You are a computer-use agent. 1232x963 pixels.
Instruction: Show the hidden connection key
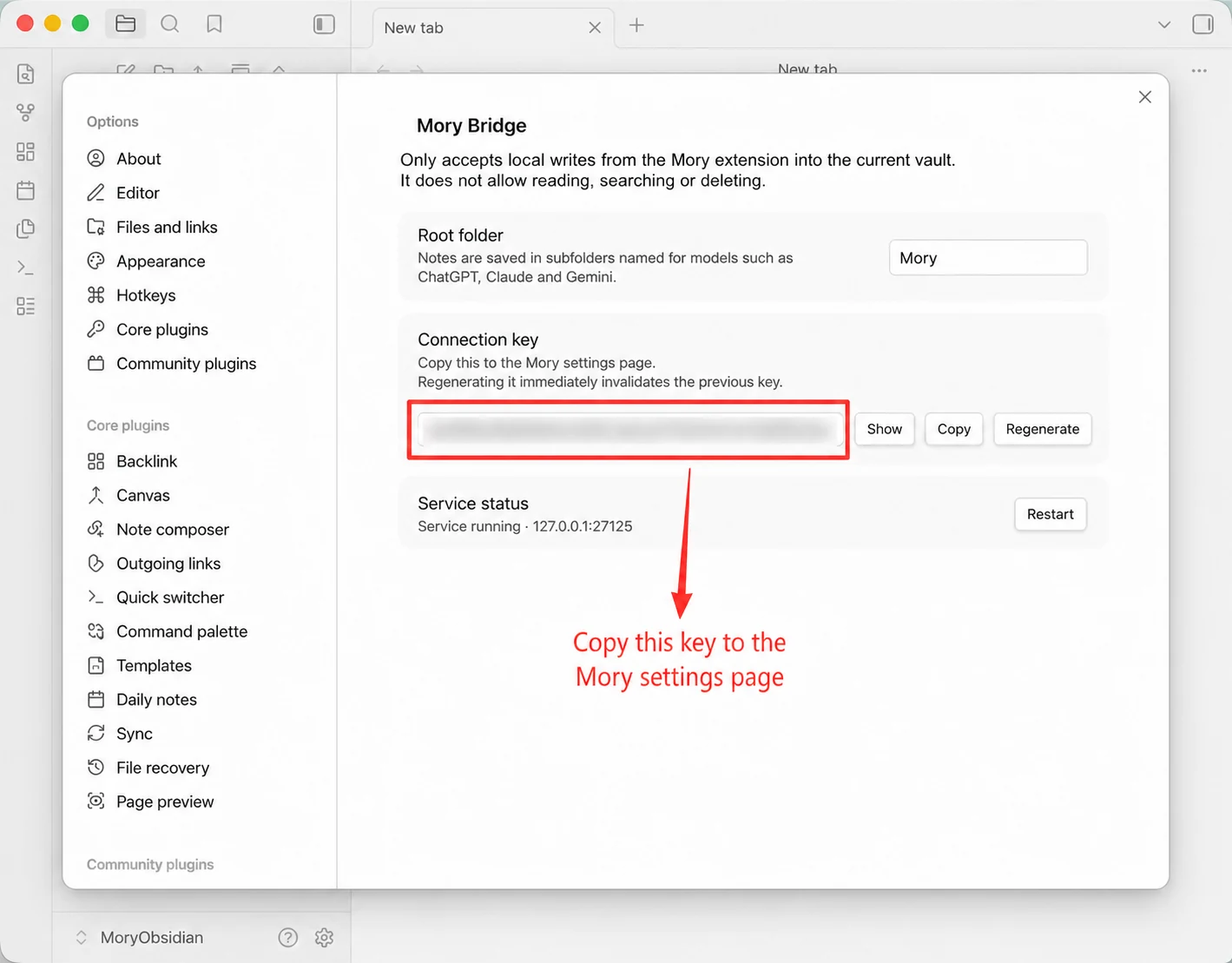coord(885,429)
